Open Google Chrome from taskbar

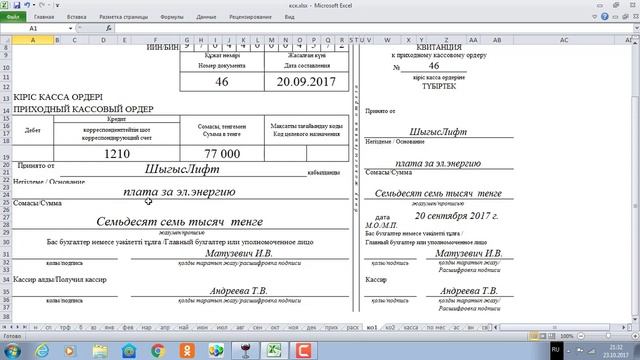158,351
